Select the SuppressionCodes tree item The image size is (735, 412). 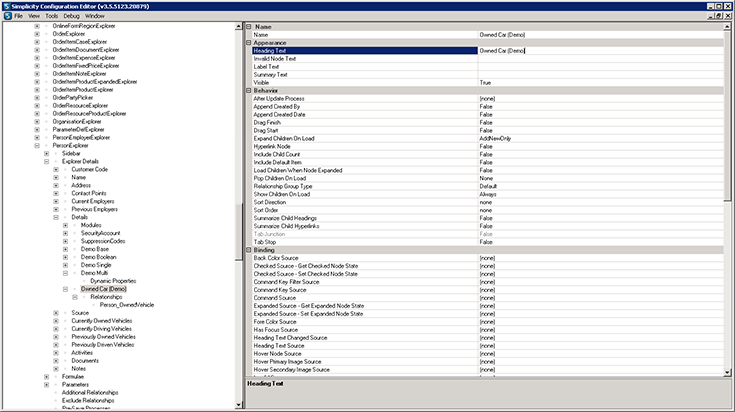click(x=103, y=241)
